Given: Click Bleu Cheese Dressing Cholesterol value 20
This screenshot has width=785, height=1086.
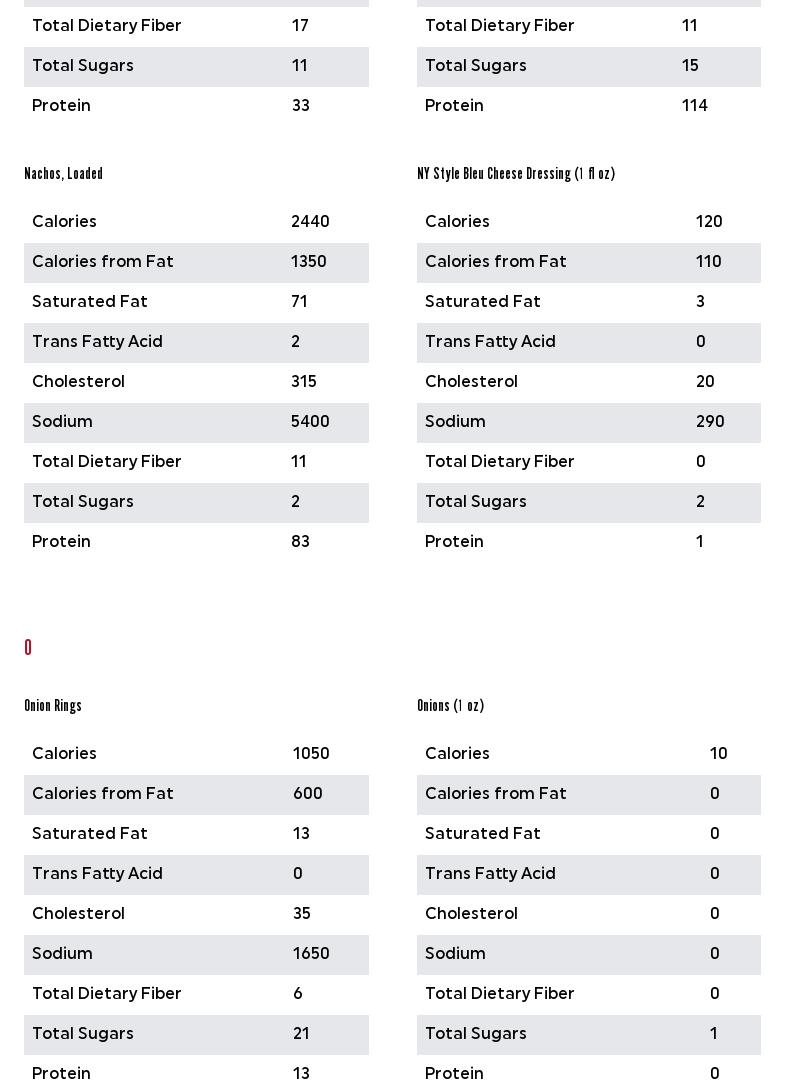Looking at the screenshot, I should (705, 382).
